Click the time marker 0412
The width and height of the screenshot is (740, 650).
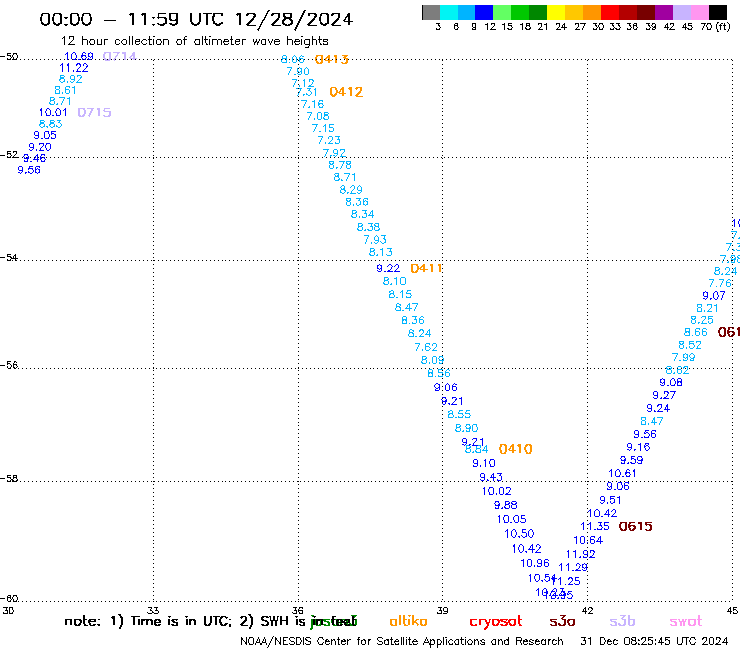346,92
